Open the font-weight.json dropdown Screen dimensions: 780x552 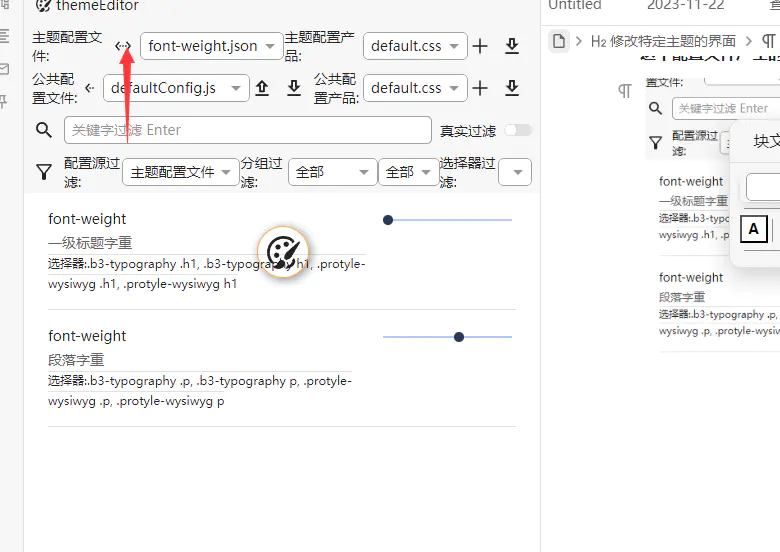(211, 46)
